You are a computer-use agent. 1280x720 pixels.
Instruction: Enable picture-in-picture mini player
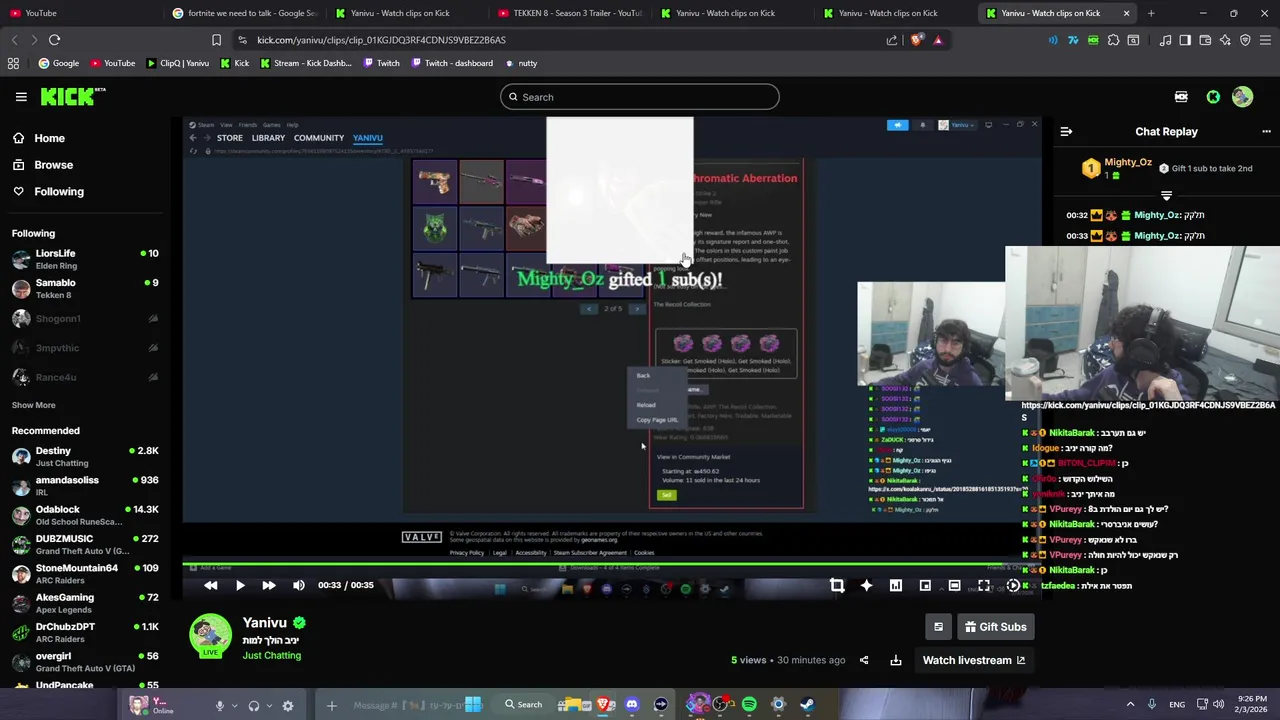[925, 586]
